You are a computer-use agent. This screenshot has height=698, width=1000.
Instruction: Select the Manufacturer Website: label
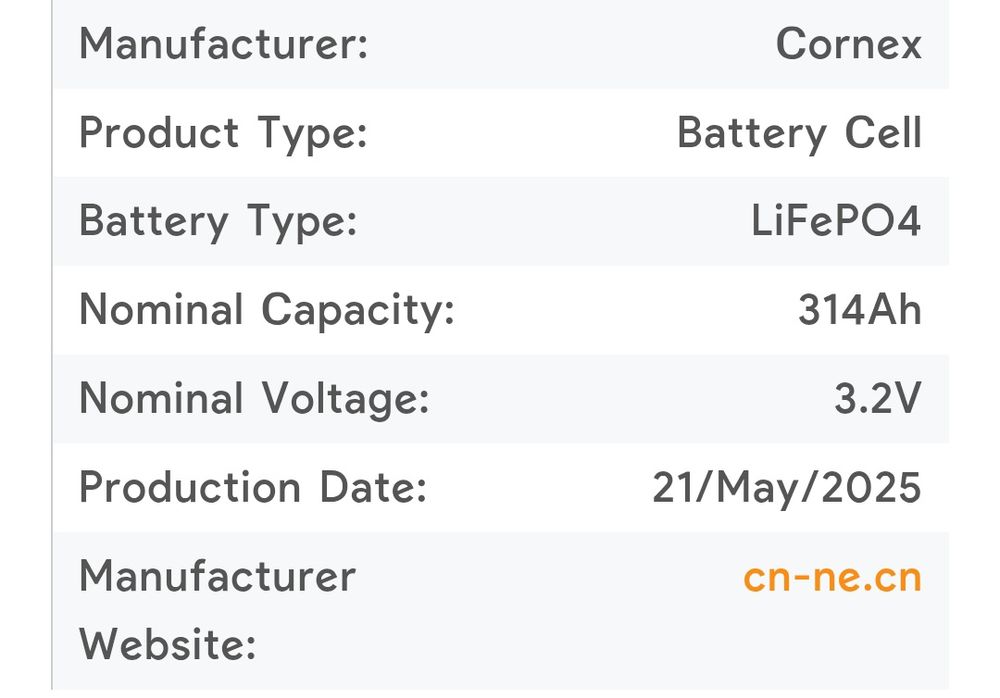tap(217, 610)
